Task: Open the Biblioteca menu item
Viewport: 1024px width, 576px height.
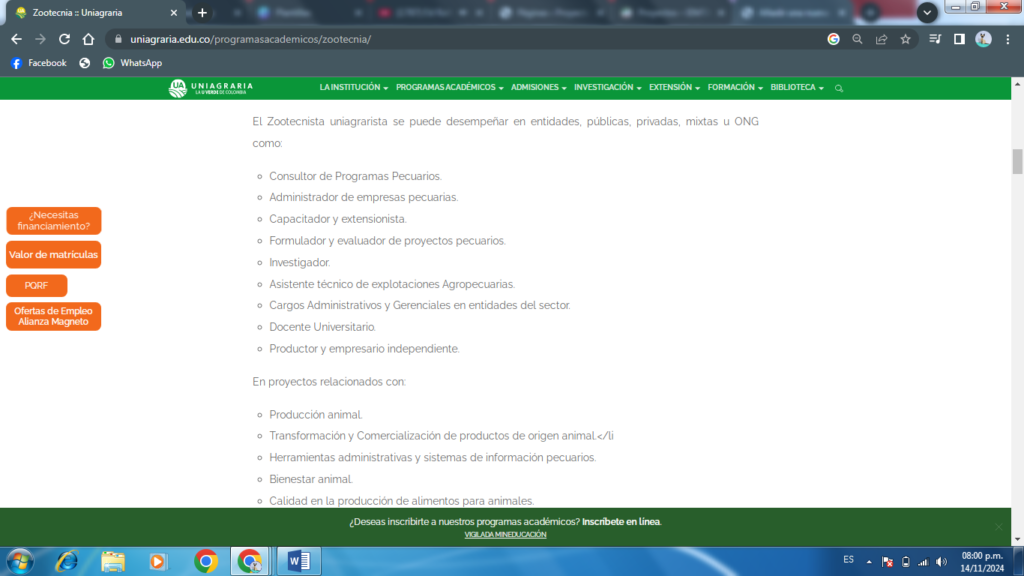Action: click(797, 88)
